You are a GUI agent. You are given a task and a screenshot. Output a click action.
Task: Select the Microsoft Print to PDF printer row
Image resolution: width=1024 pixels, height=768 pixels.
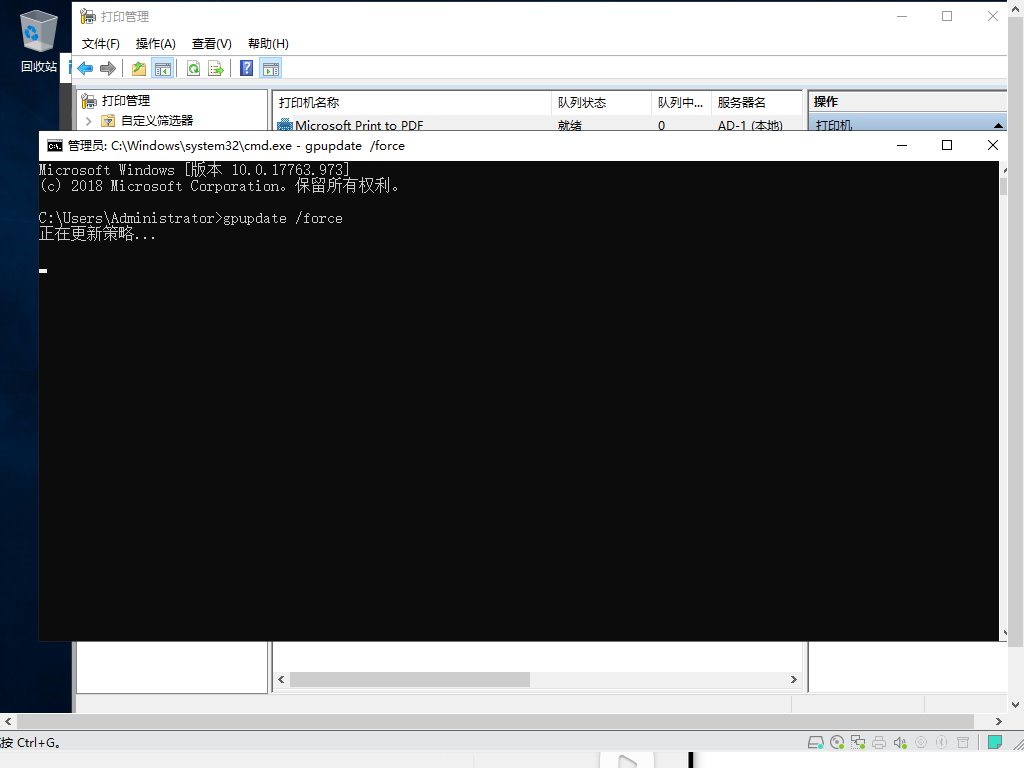(x=537, y=124)
